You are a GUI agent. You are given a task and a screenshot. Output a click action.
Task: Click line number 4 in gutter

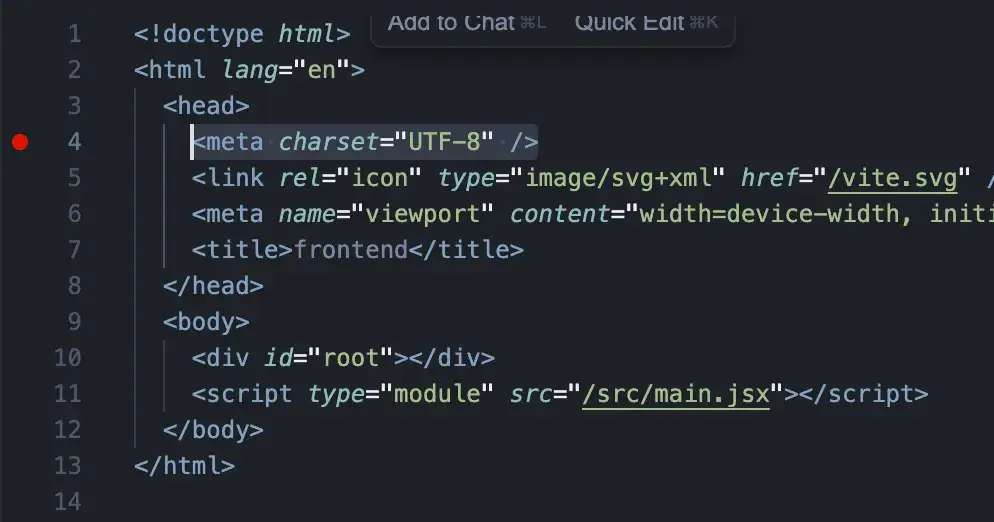[x=75, y=142]
